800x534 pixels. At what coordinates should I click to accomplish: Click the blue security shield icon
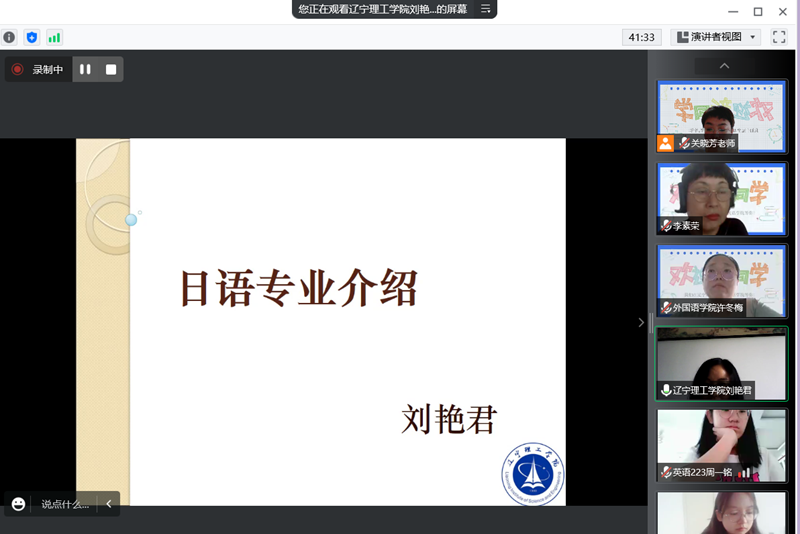pyautogui.click(x=32, y=37)
